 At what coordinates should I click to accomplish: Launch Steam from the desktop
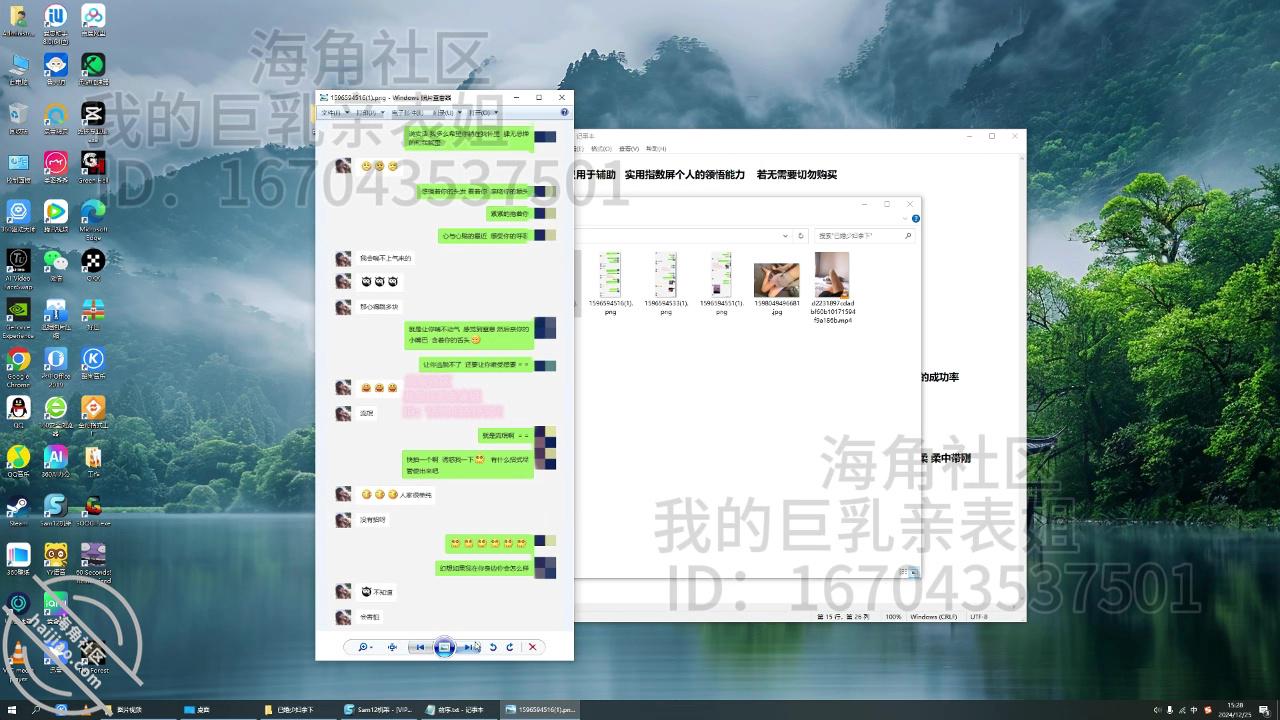point(18,505)
